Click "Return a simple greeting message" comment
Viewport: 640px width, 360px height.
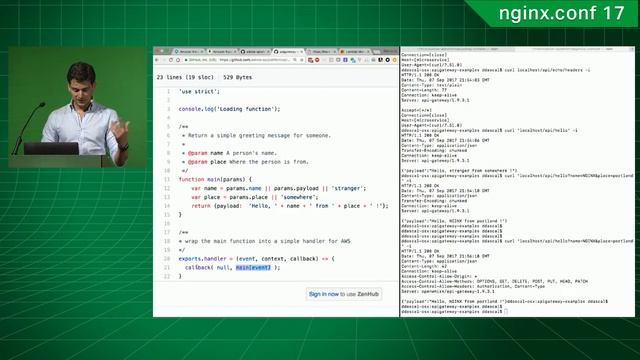pyautogui.click(x=260, y=135)
